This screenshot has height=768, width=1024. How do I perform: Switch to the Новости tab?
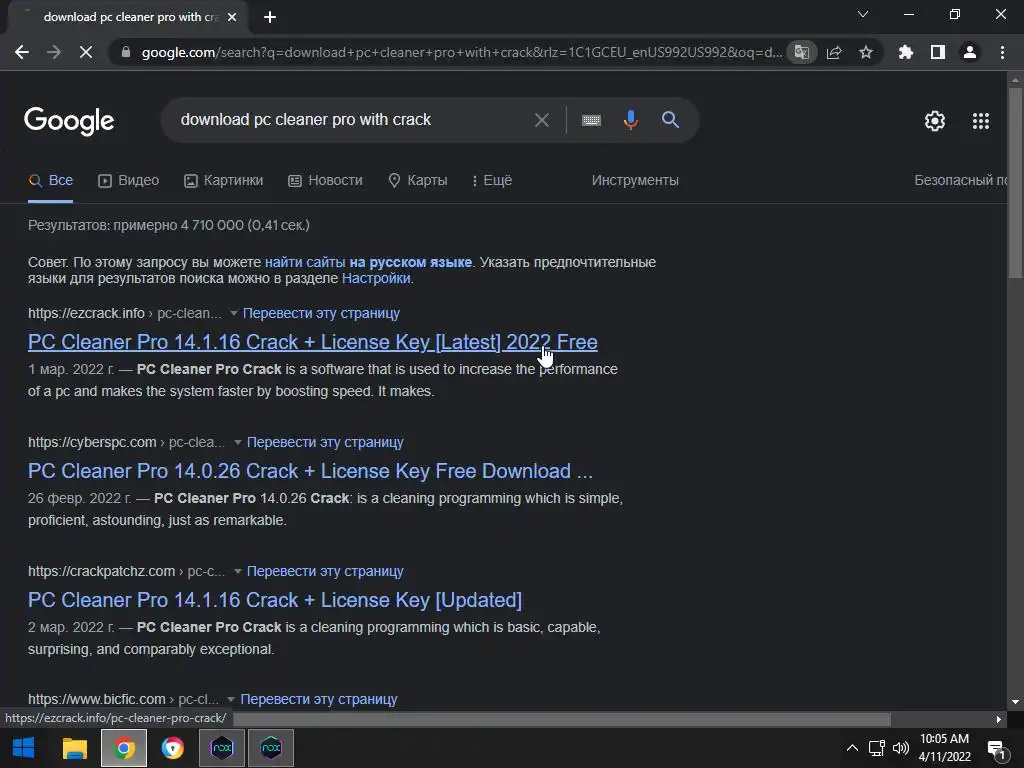325,180
